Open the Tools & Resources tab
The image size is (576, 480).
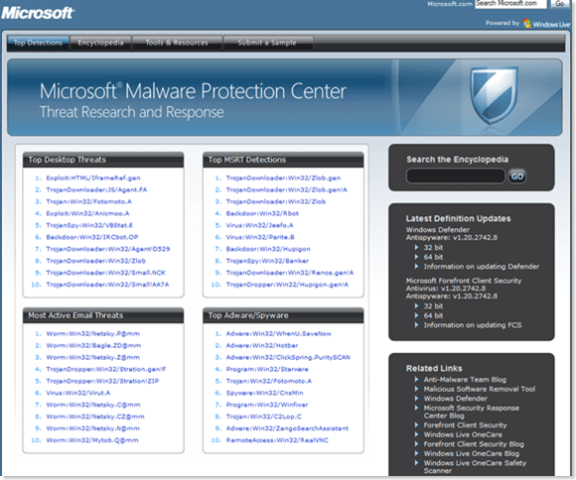pos(177,43)
